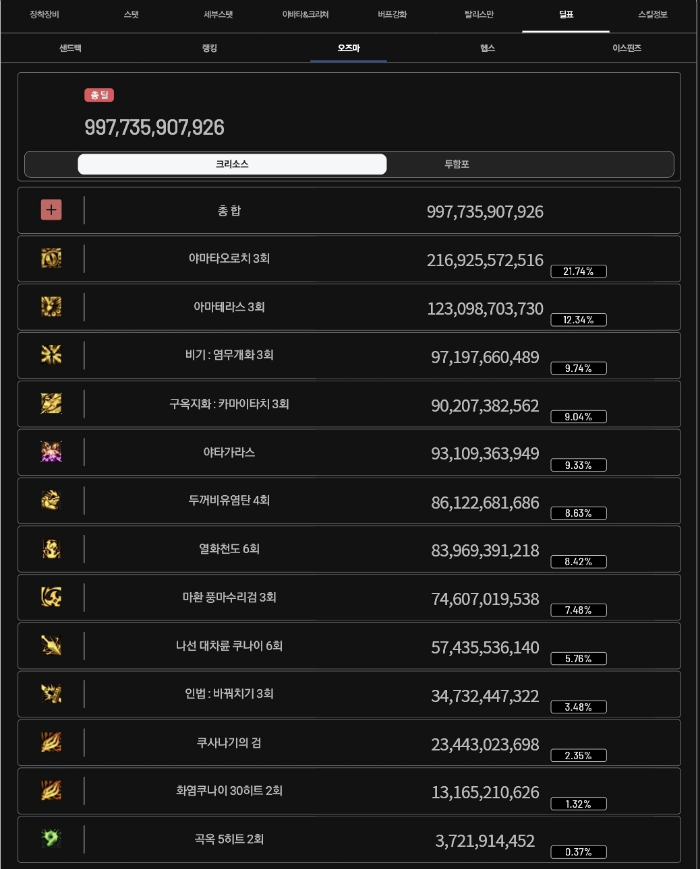Click the 두꺼비유염탄 skill icon
The height and width of the screenshot is (869, 700).
click(x=50, y=500)
